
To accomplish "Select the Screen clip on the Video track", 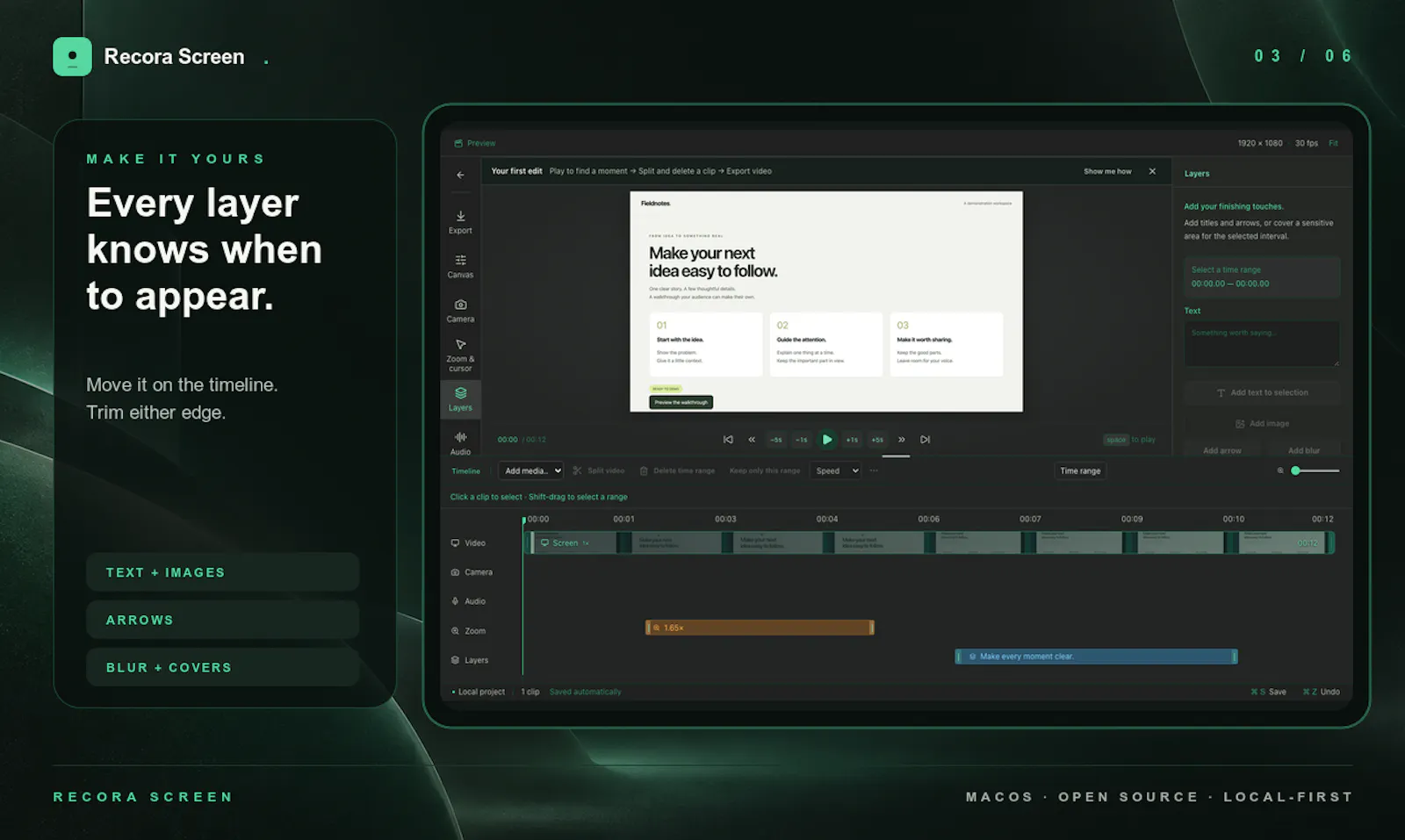I will (x=929, y=542).
